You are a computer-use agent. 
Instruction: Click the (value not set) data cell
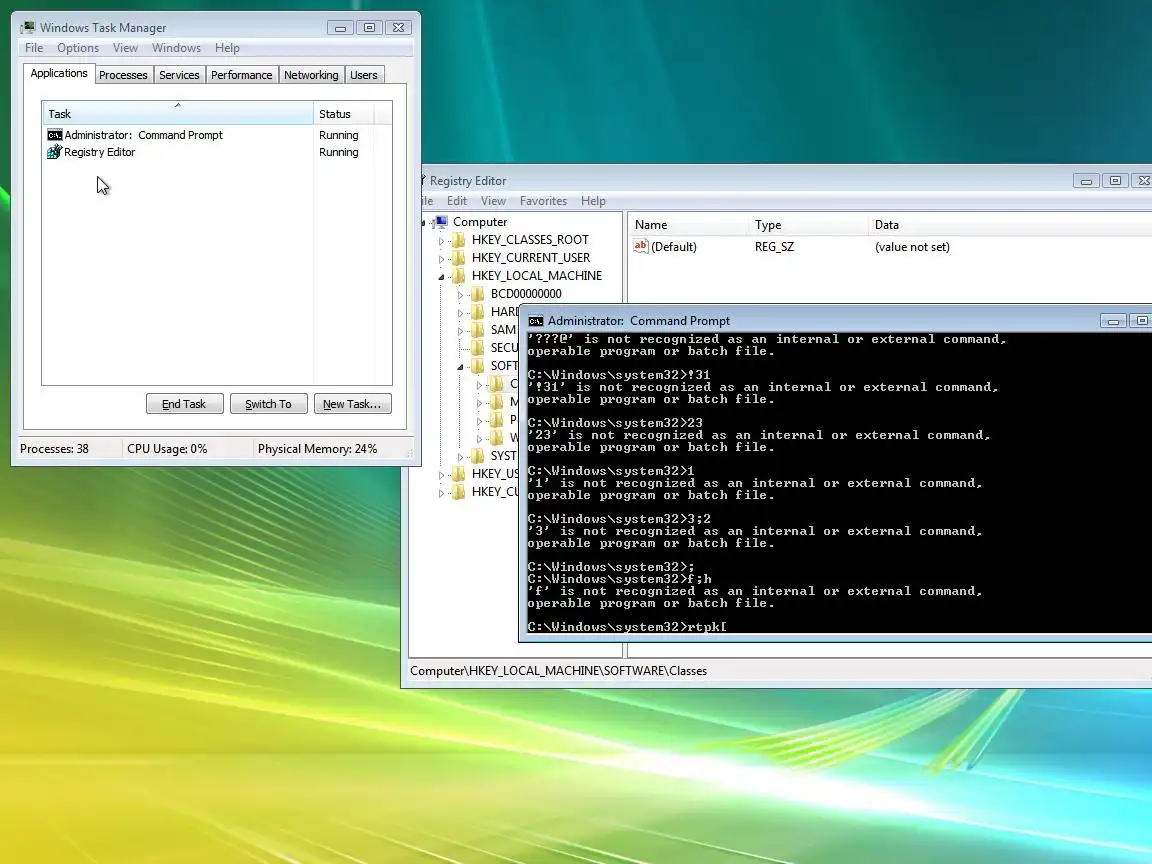click(x=912, y=247)
